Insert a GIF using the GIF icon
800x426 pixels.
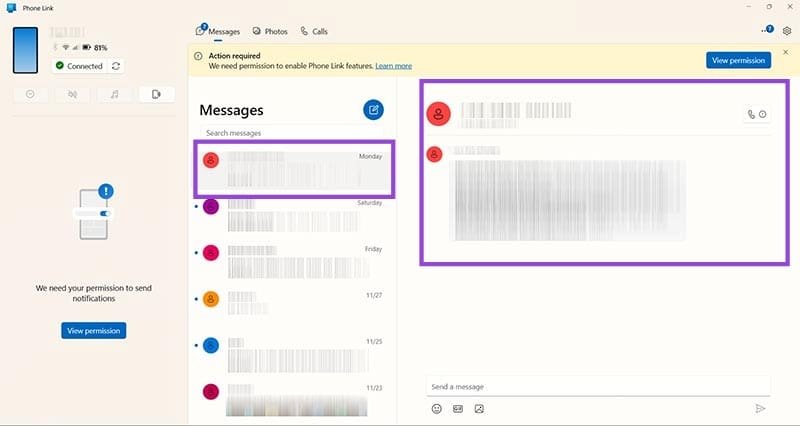pyautogui.click(x=458, y=409)
